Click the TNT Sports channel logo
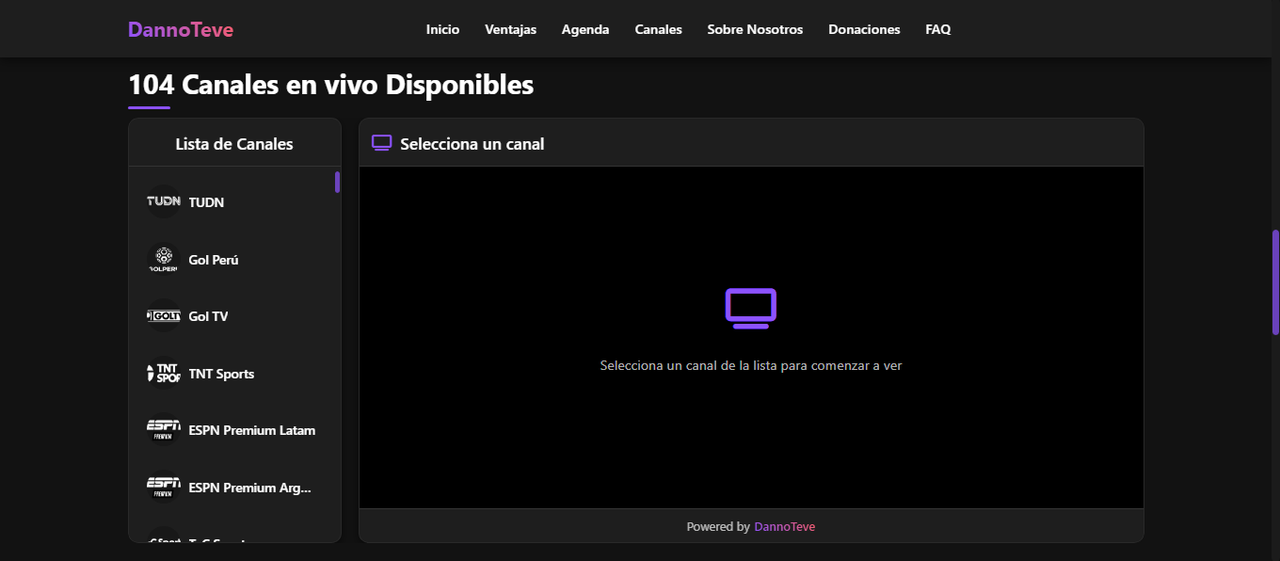 [x=164, y=373]
